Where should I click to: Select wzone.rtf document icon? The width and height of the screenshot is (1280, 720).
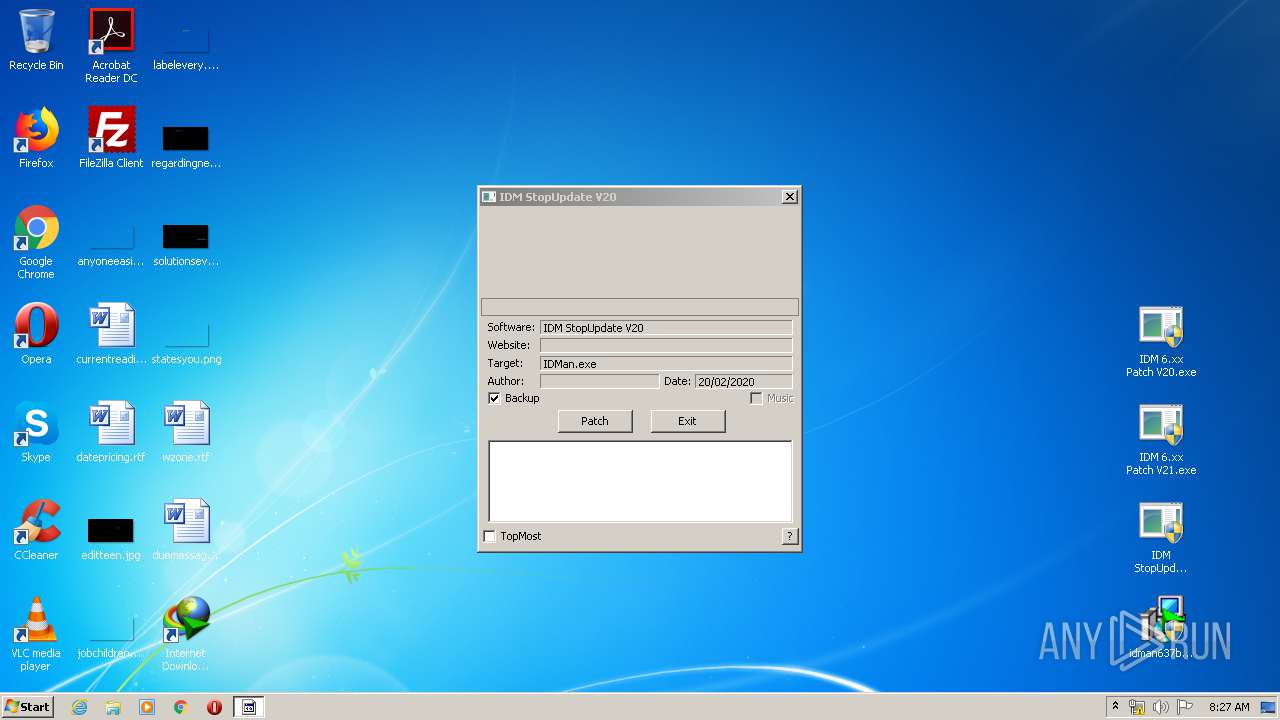point(186,432)
